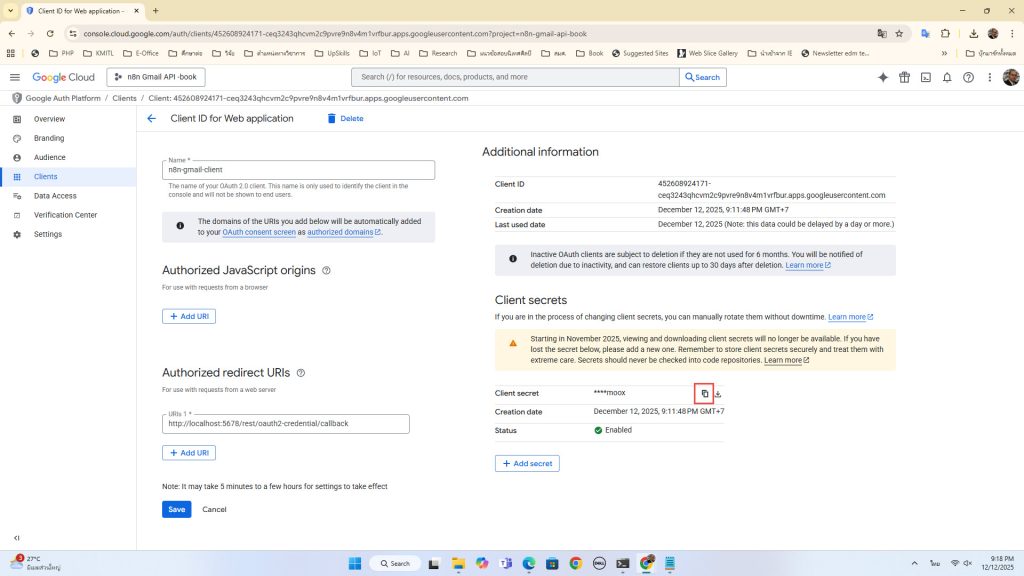Click help icon beside Authorized JavaScript origins

327,270
